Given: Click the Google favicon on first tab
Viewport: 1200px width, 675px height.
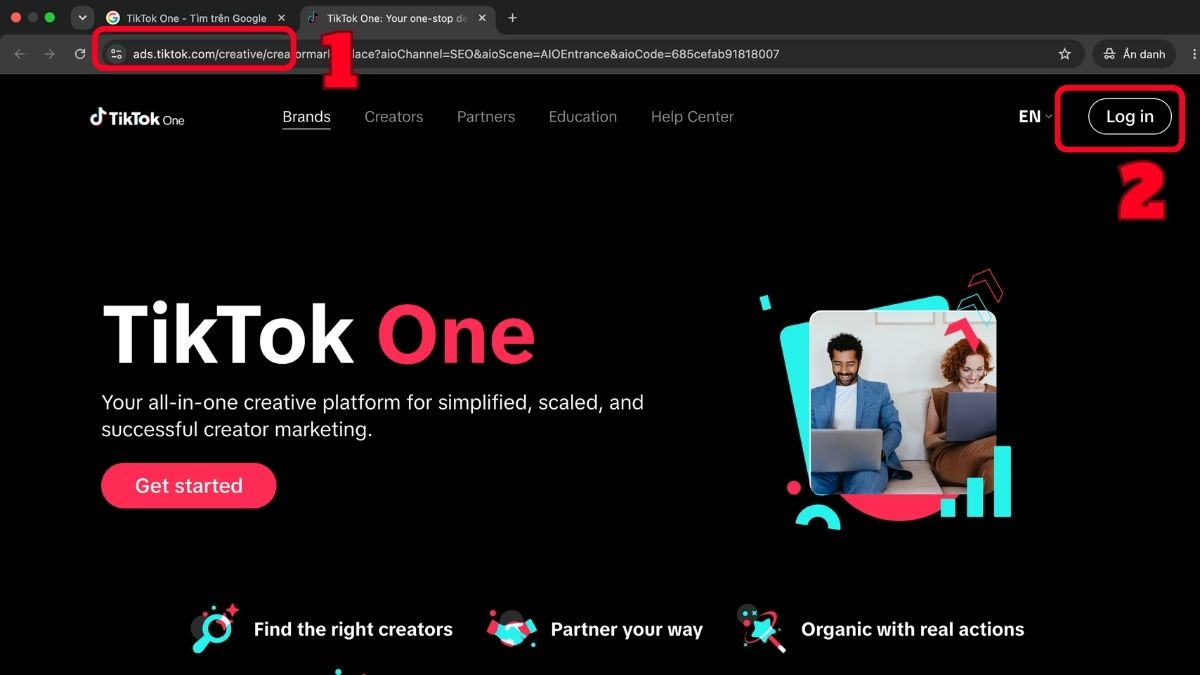Looking at the screenshot, I should coord(113,18).
